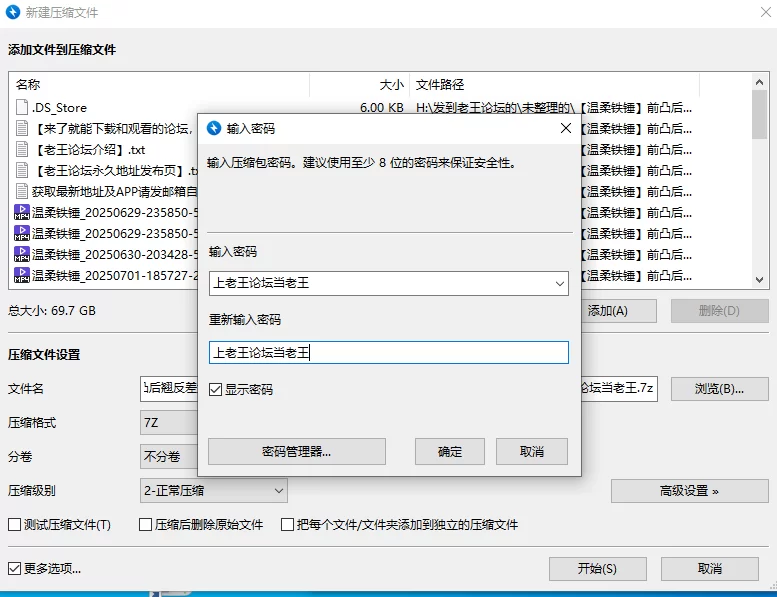
Task: Open 密码管理器... button
Action: click(296, 451)
